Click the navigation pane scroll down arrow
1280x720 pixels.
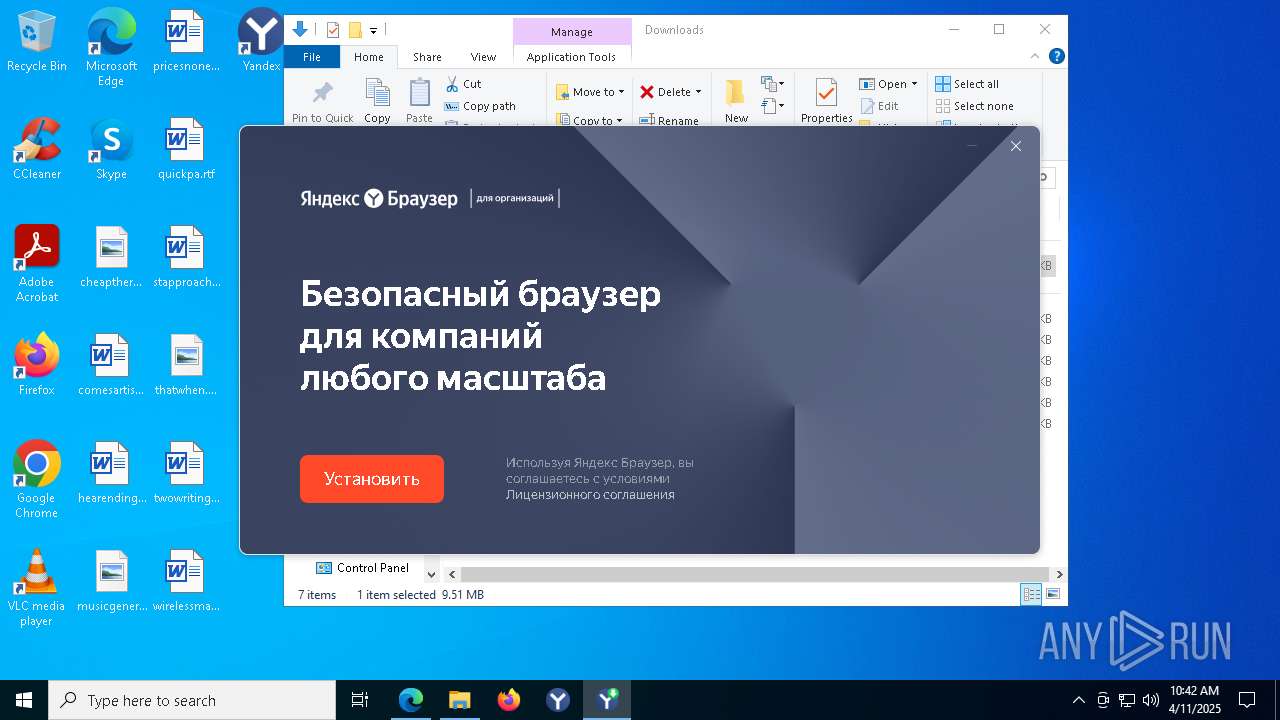pyautogui.click(x=432, y=574)
